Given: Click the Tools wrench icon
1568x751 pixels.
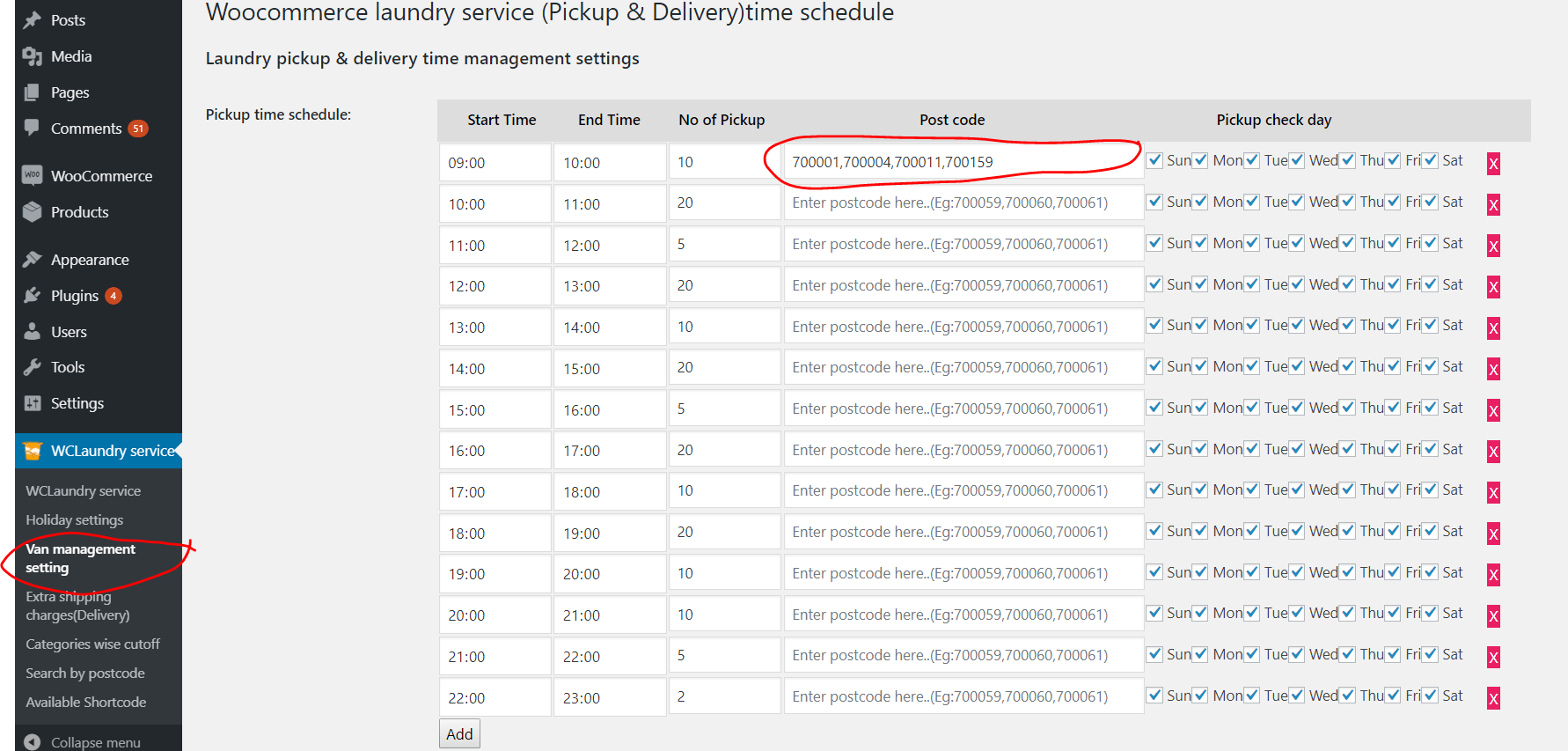Looking at the screenshot, I should tap(33, 367).
